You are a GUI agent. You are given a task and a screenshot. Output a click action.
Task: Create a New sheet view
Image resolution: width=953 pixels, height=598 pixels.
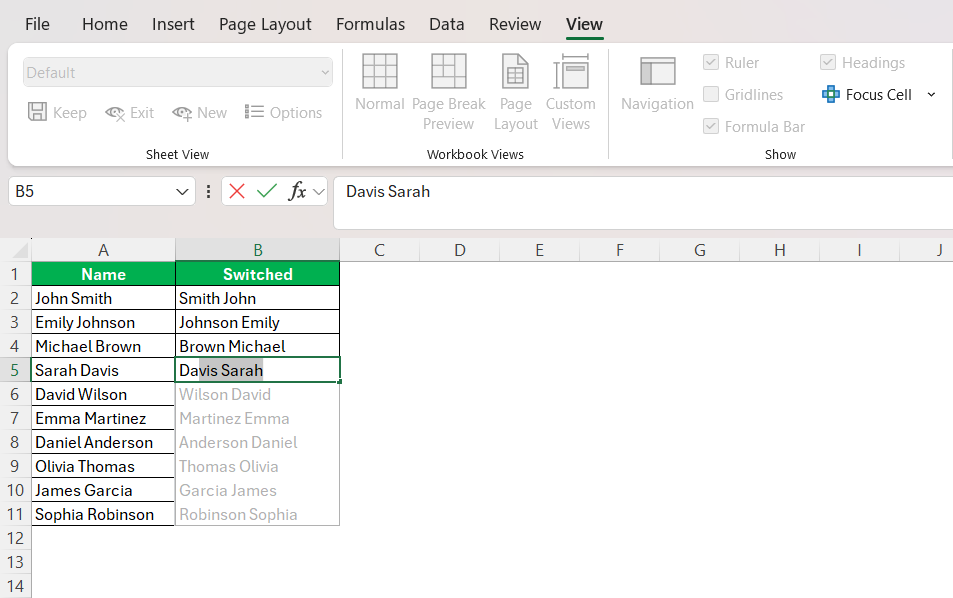[x=199, y=112]
